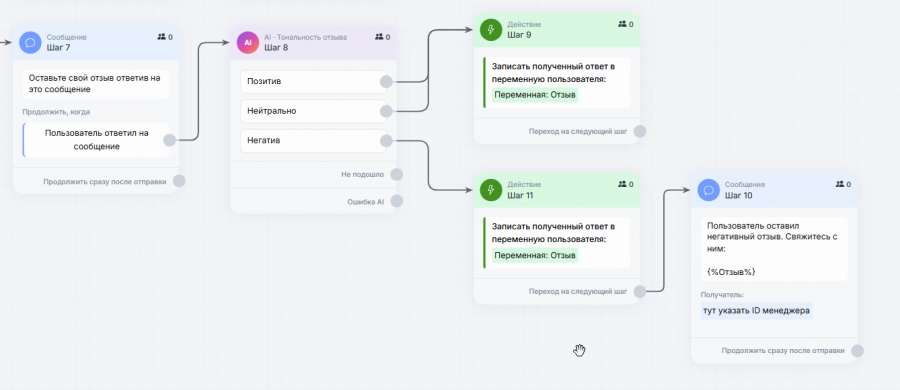Click the AI icon of Шаг 8

(x=248, y=43)
